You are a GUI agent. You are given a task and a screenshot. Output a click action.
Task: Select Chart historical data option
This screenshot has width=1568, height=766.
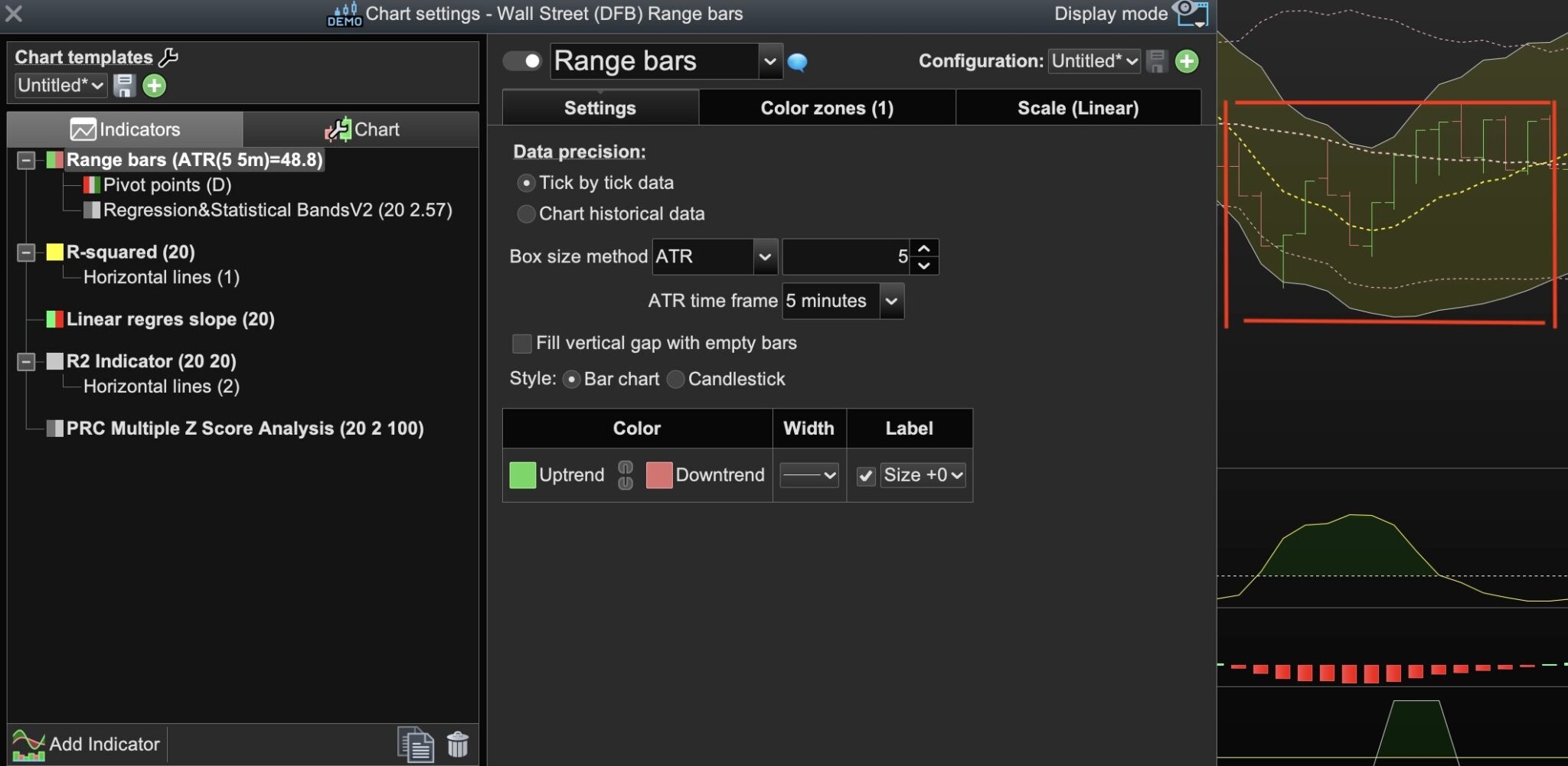point(526,214)
